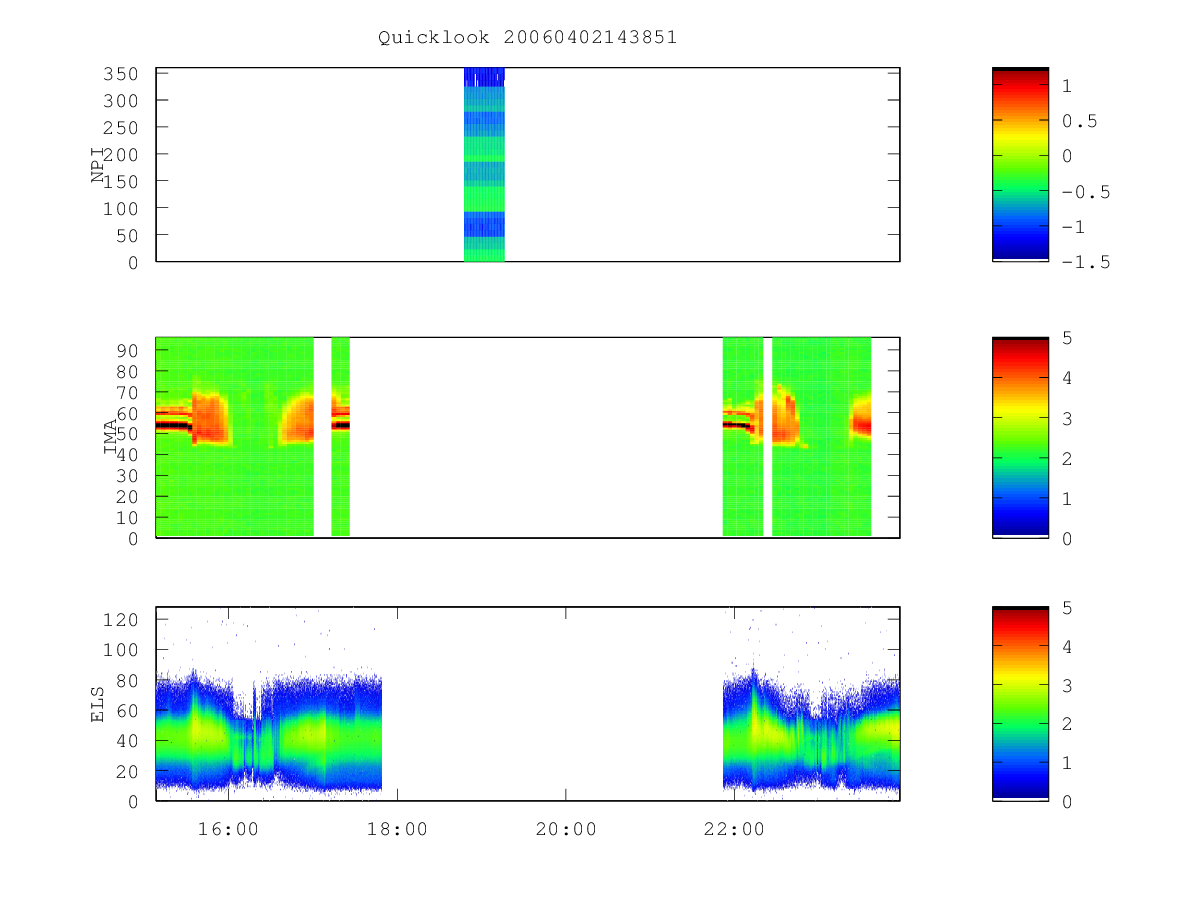Click the -0.5 label on NPI colorbar
1200x900 pixels.
[x=1086, y=192]
